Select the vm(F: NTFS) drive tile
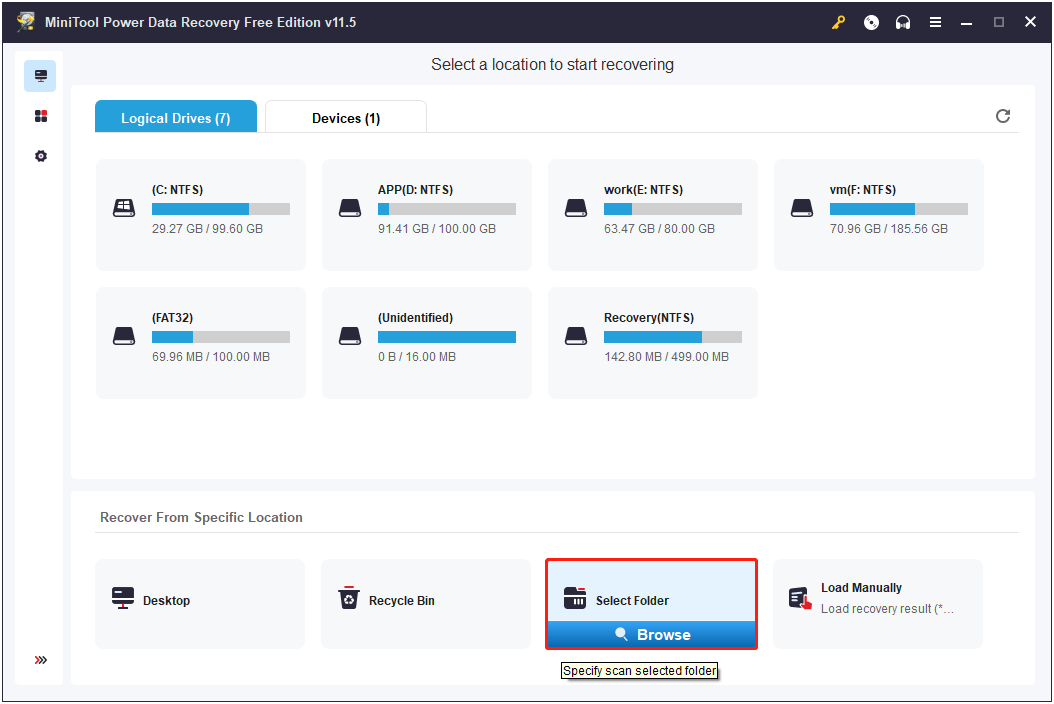 879,214
